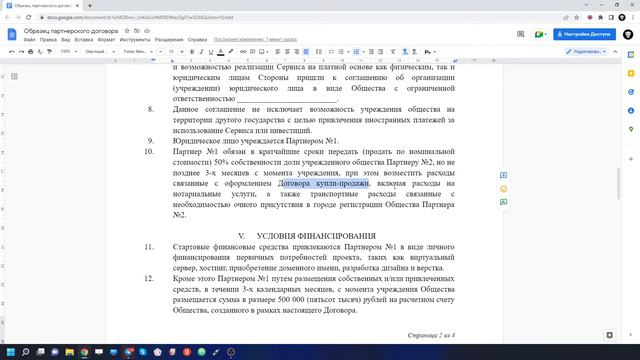Screen dimensions: 640x360
Task: Open comment history icon in header
Action: pos(520,34)
